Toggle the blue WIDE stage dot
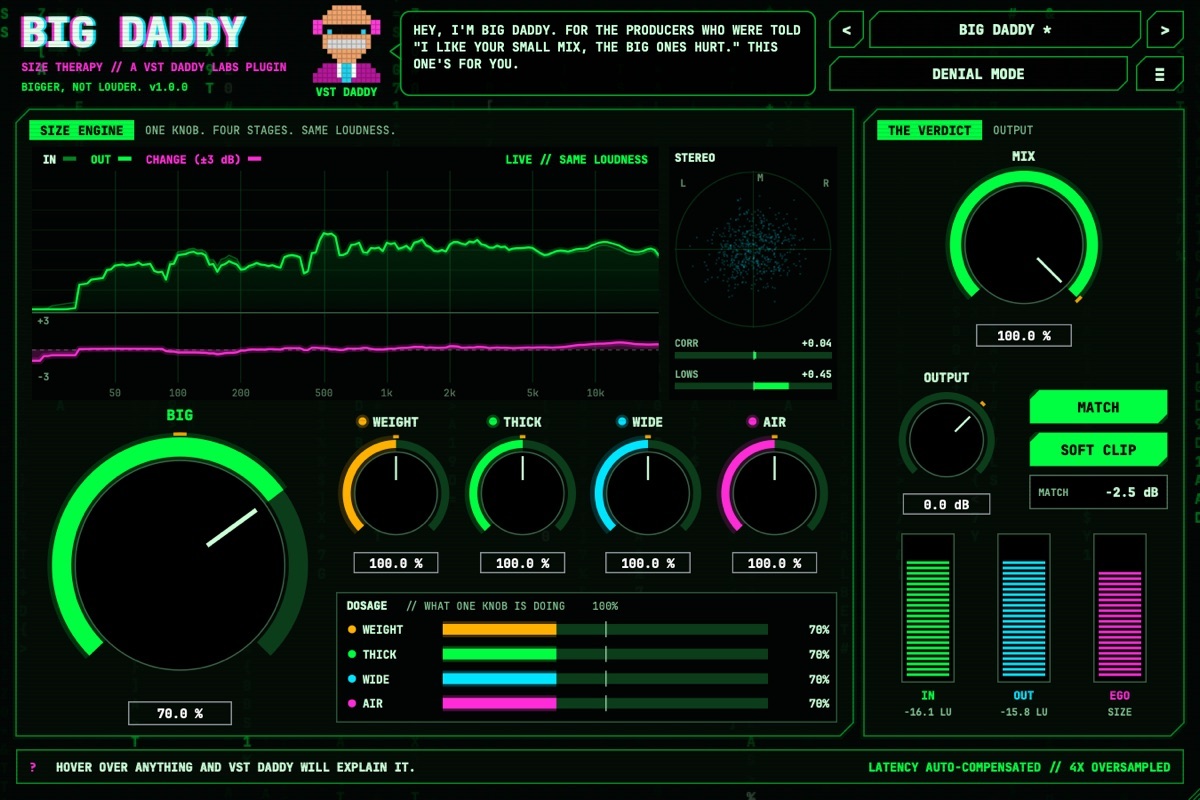This screenshot has height=800, width=1200. (x=622, y=422)
